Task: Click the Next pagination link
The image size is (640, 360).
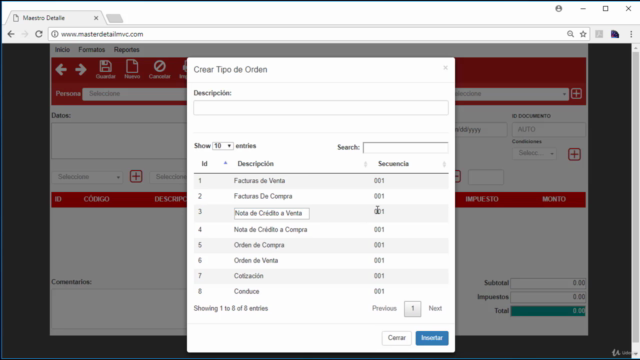Action: click(x=435, y=309)
